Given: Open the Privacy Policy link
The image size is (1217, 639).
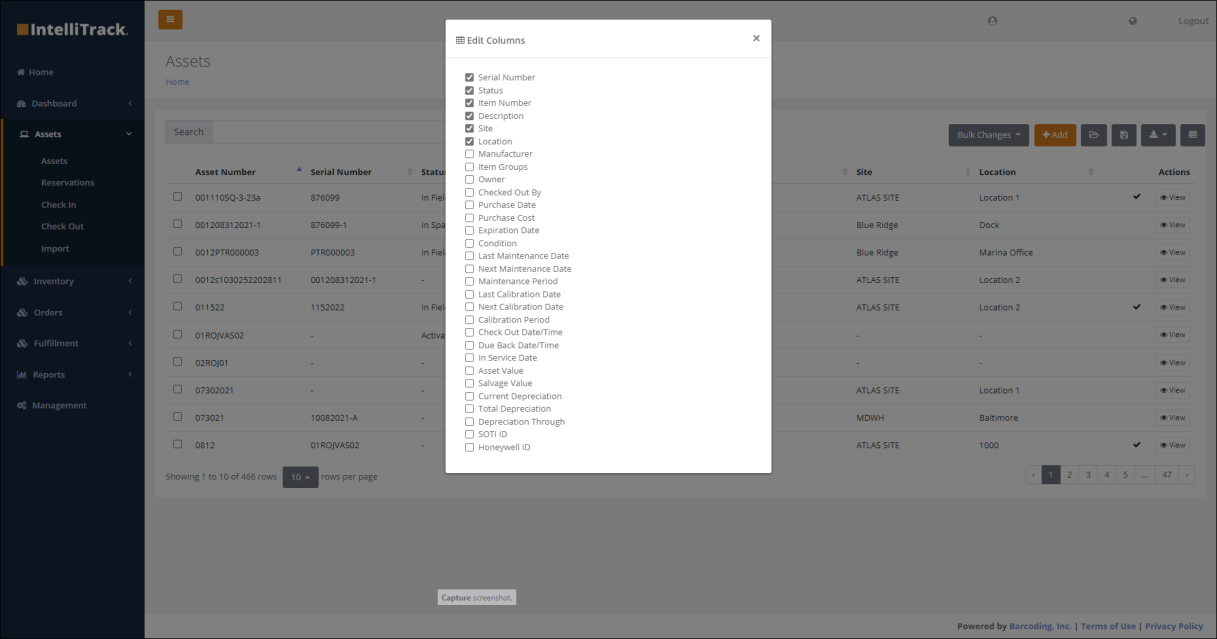Looking at the screenshot, I should [1174, 626].
